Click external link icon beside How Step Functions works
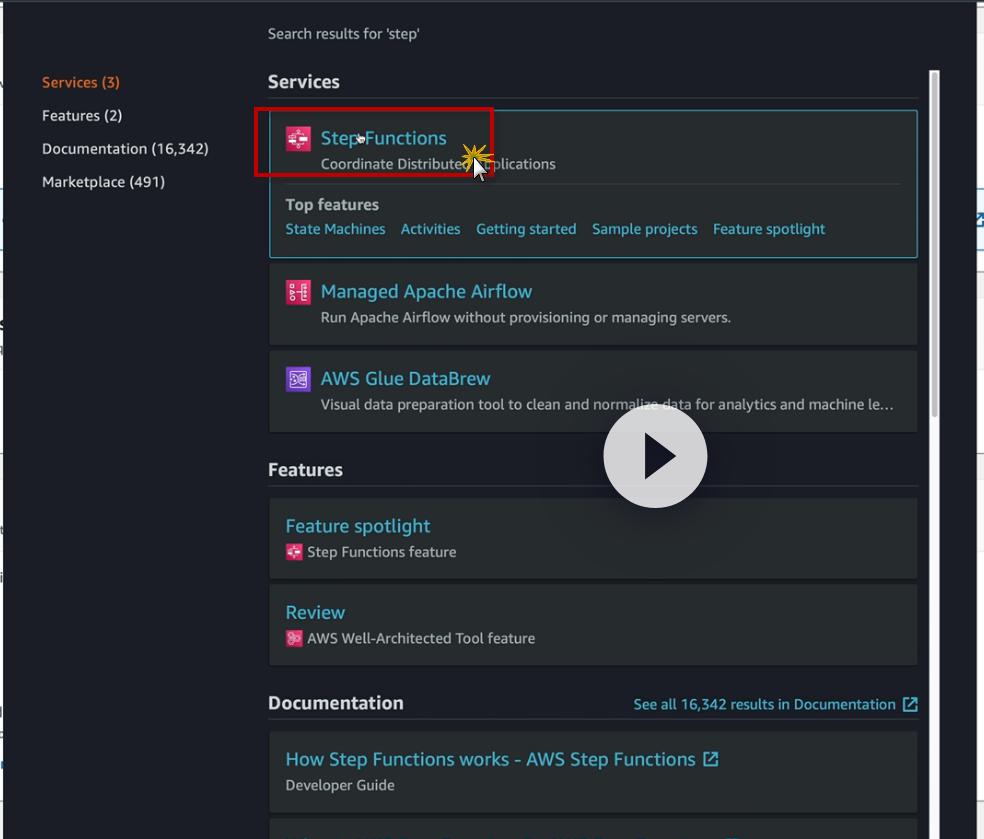 click(710, 759)
